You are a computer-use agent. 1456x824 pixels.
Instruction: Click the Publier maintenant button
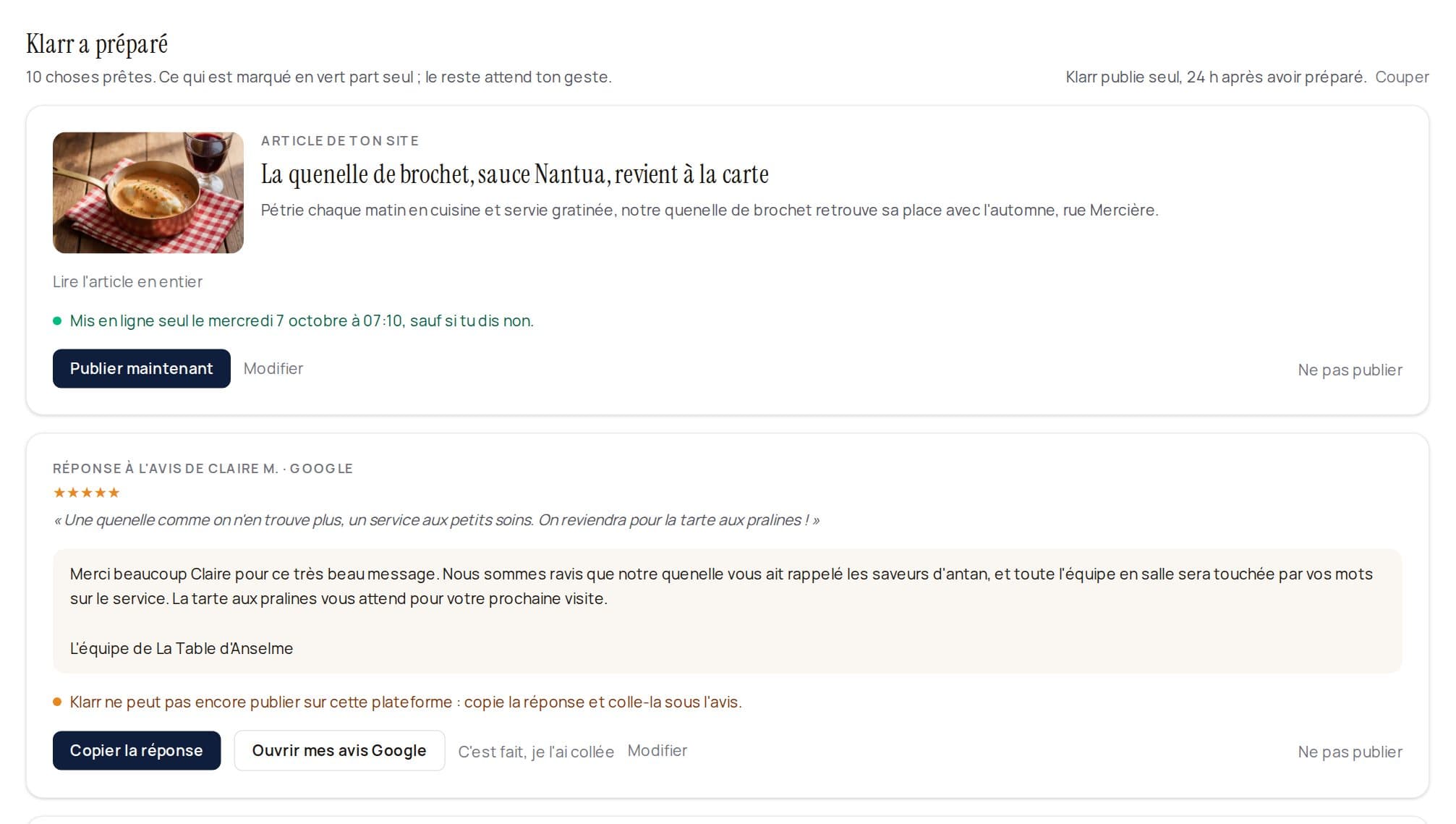[x=141, y=368]
